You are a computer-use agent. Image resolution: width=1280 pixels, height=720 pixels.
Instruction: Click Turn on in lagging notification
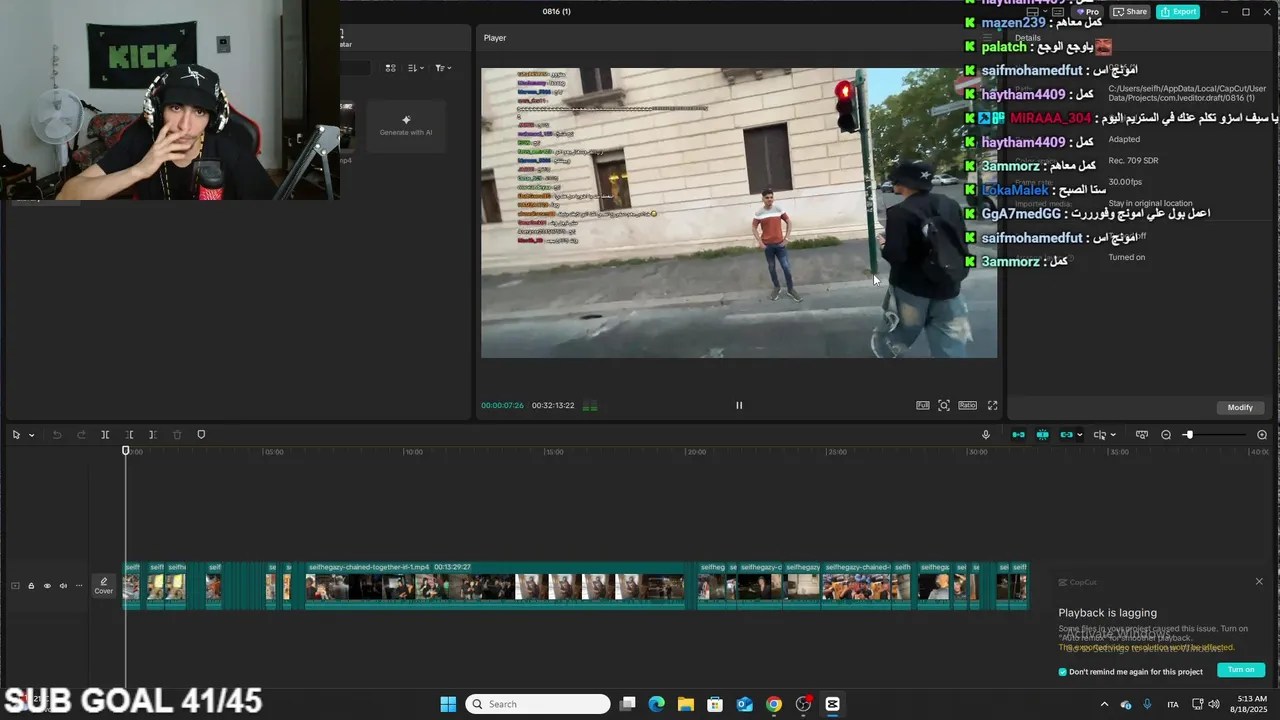(x=1241, y=670)
